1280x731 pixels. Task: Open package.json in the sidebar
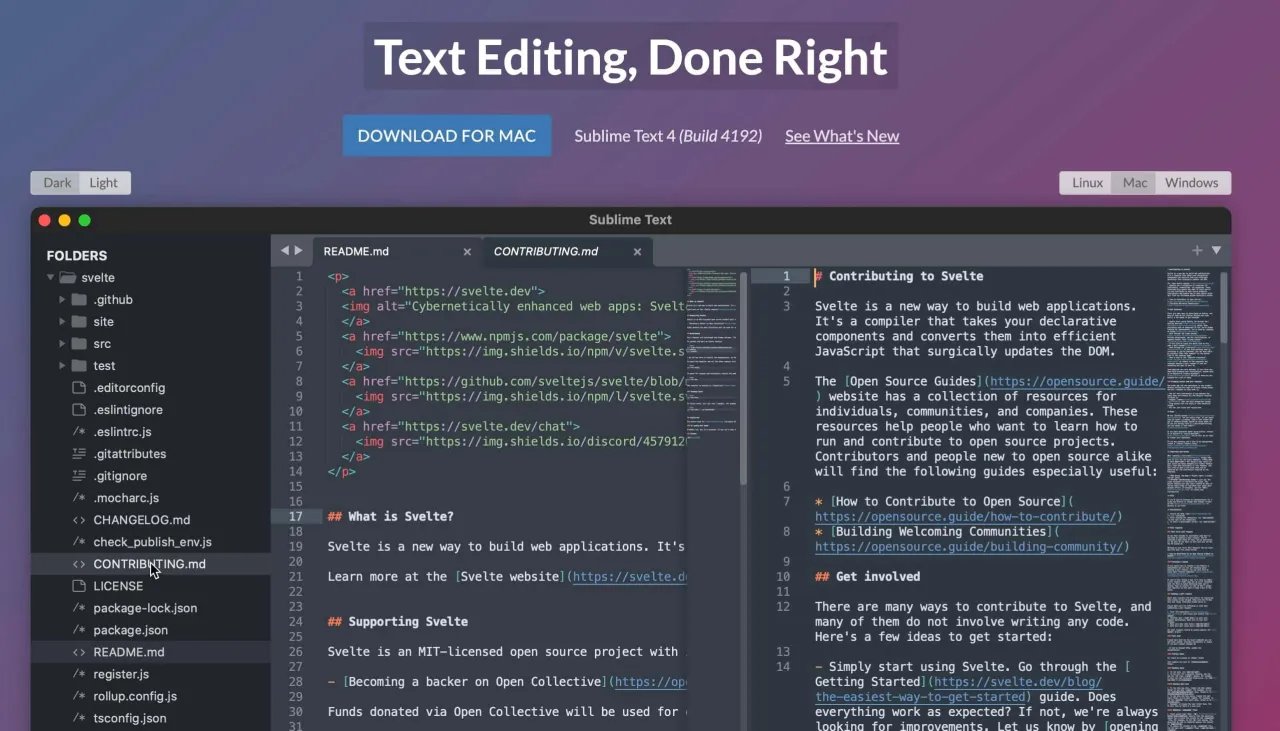click(x=130, y=630)
